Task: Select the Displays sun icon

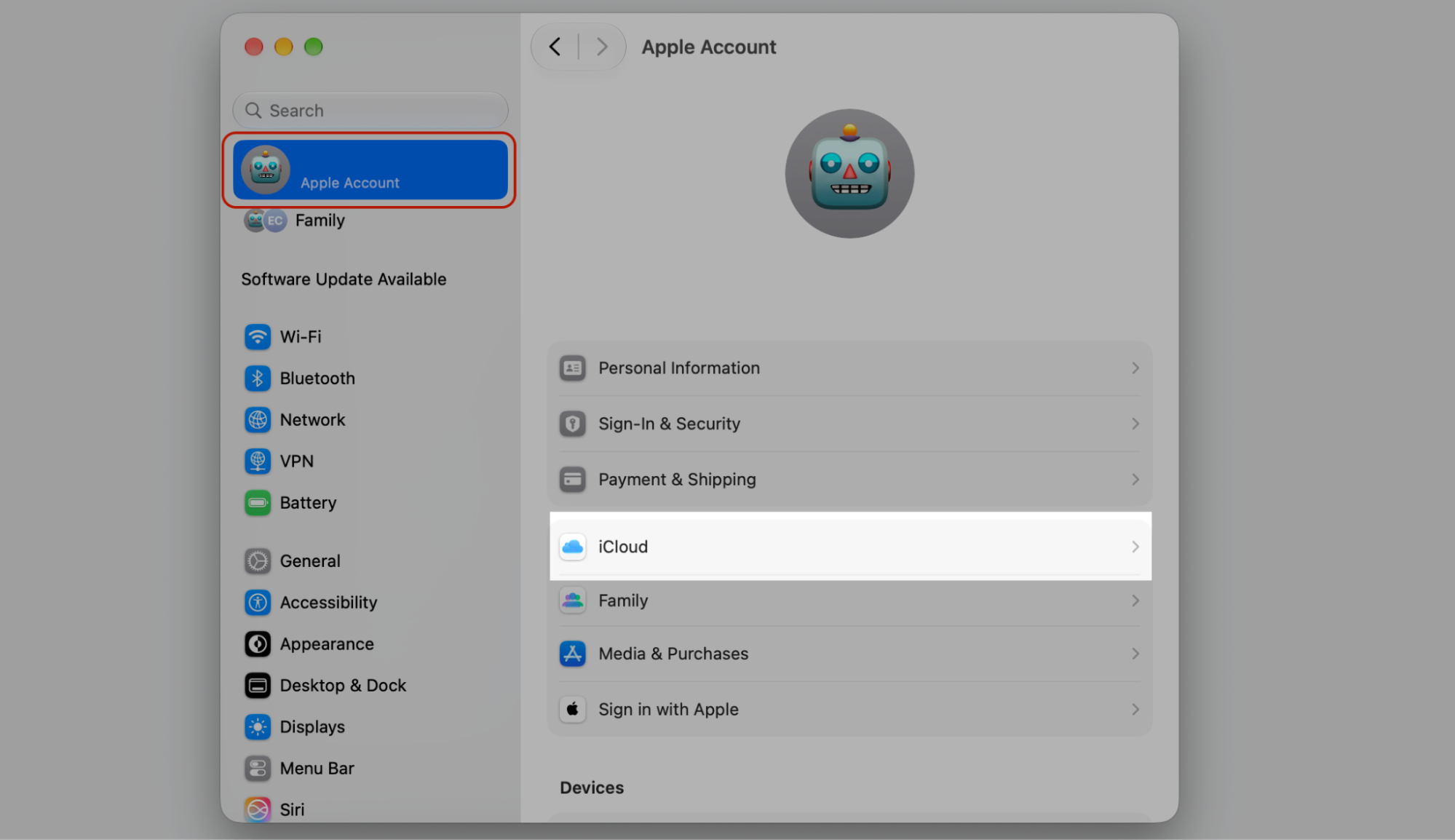Action: (258, 727)
